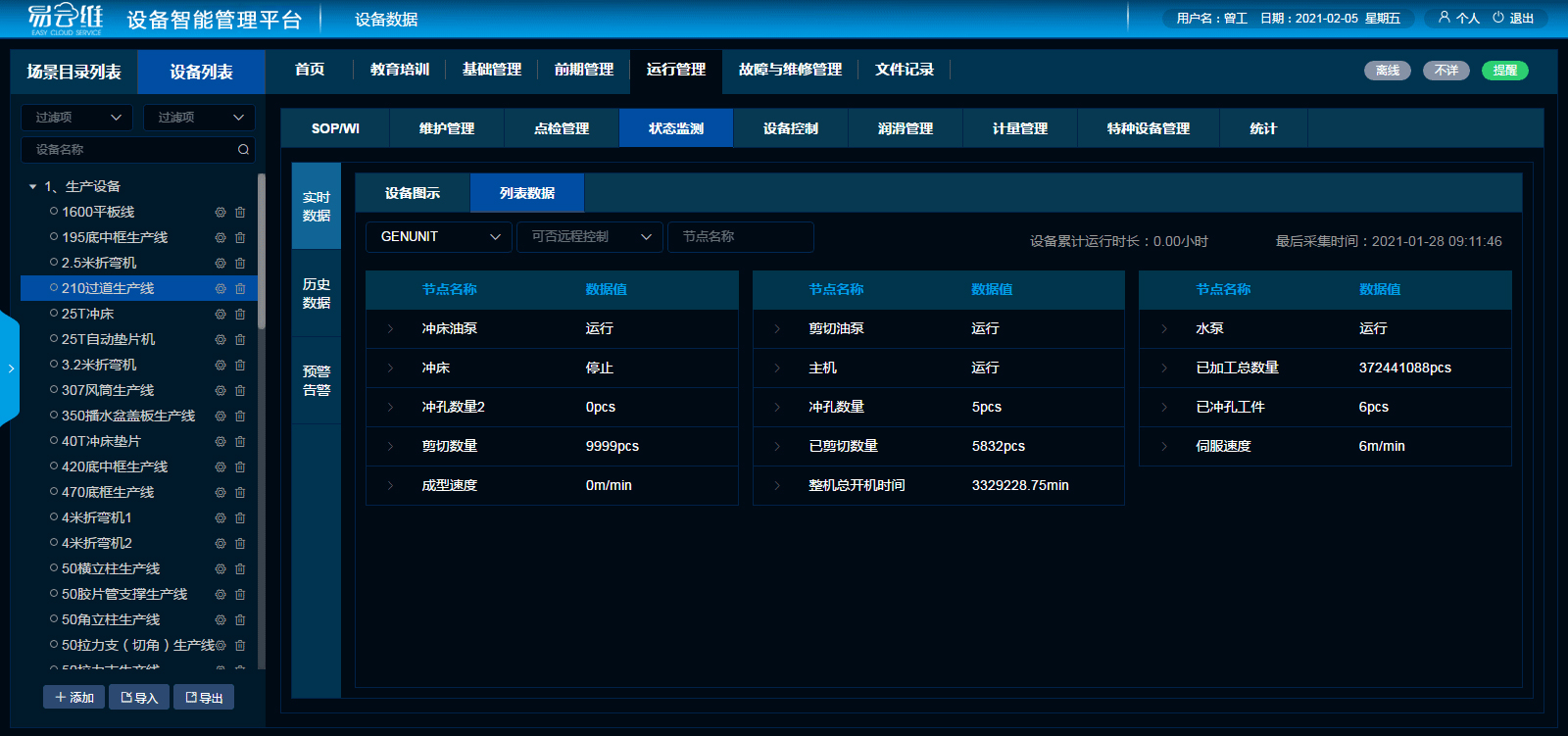This screenshot has height=736, width=1568.
Task: Click the 添加 button
Action: coord(74,697)
